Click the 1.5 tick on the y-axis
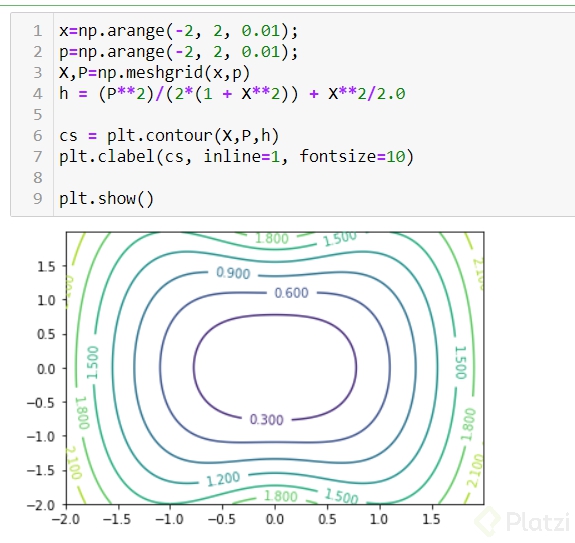 coord(46,267)
